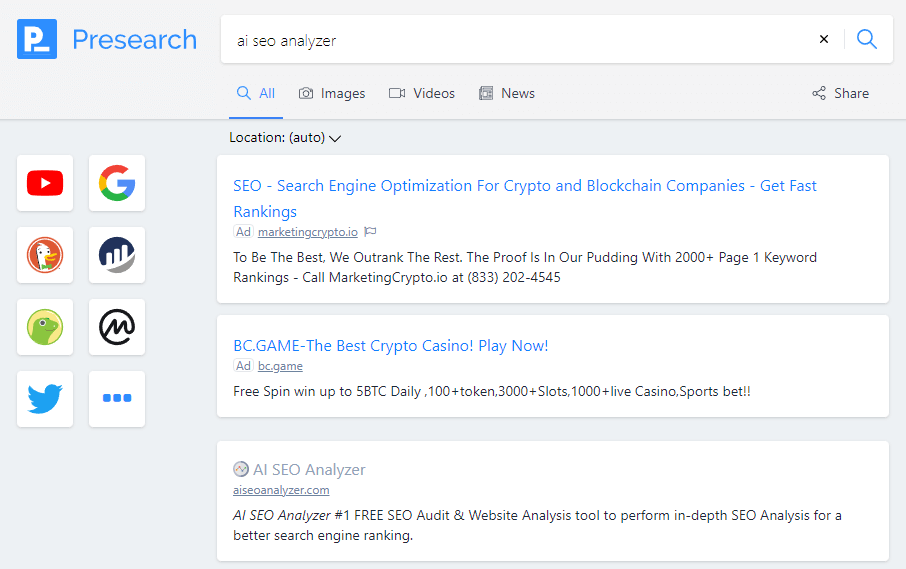
Task: Expand the Location (auto) dropdown
Action: [x=285, y=138]
